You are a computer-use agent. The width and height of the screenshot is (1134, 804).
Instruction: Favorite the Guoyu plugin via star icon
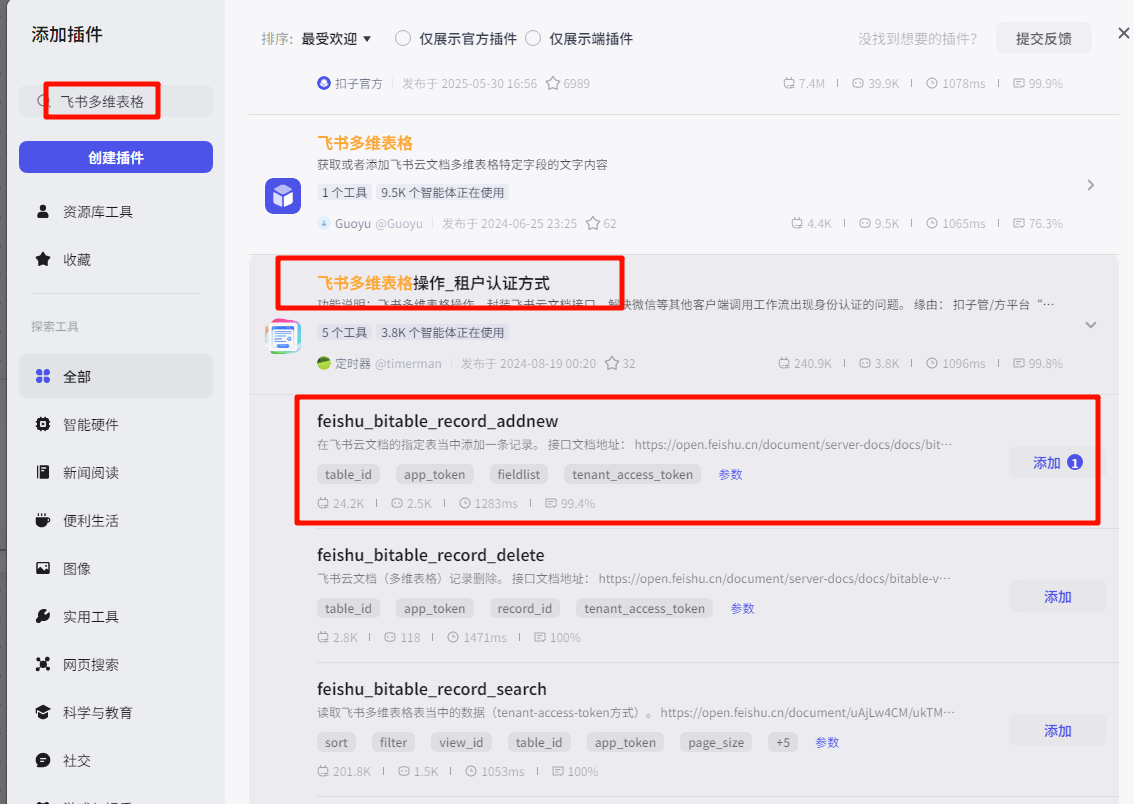593,224
